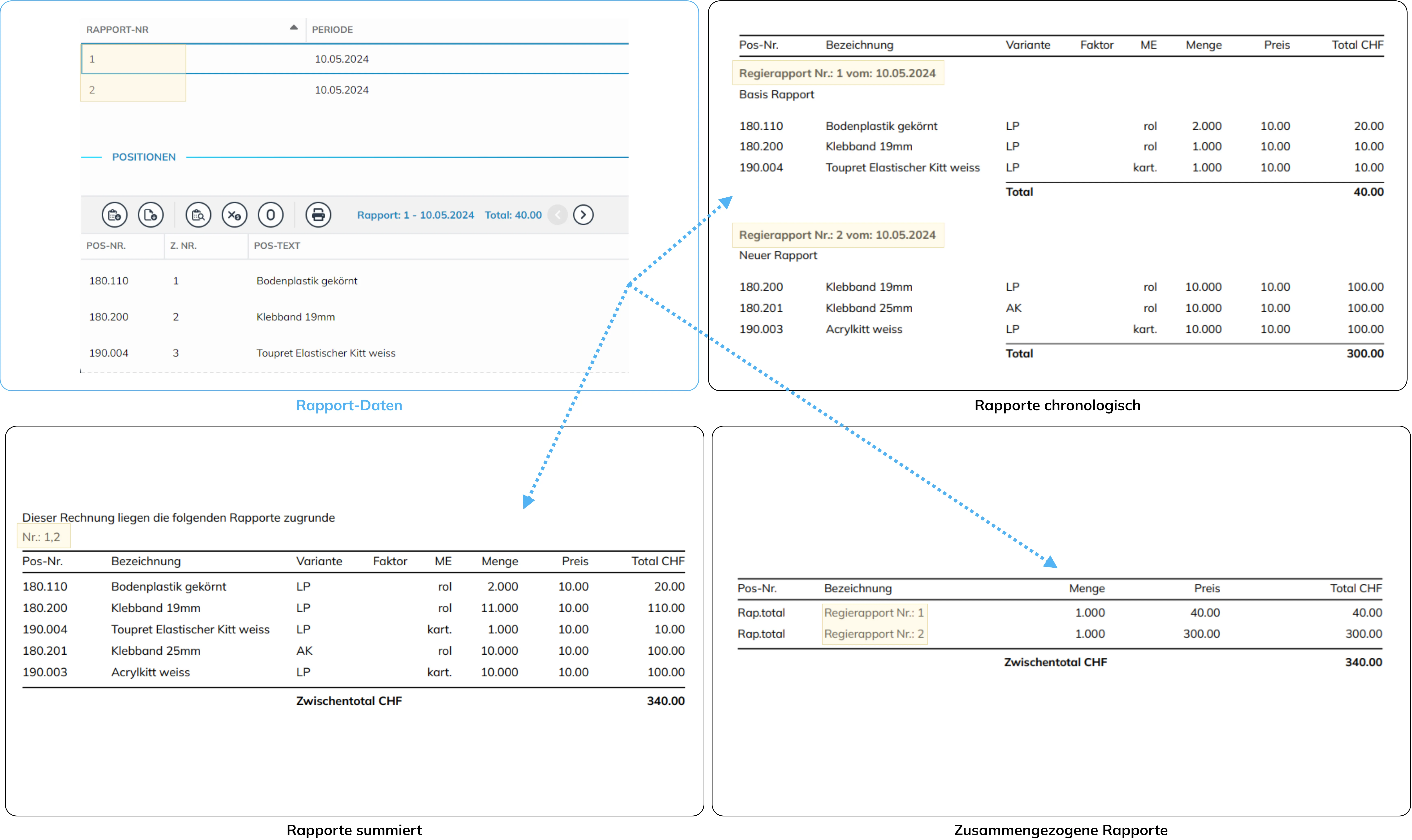Image resolution: width=1412 pixels, height=840 pixels.
Task: Click the clipboard with magnifier icon
Action: click(198, 215)
